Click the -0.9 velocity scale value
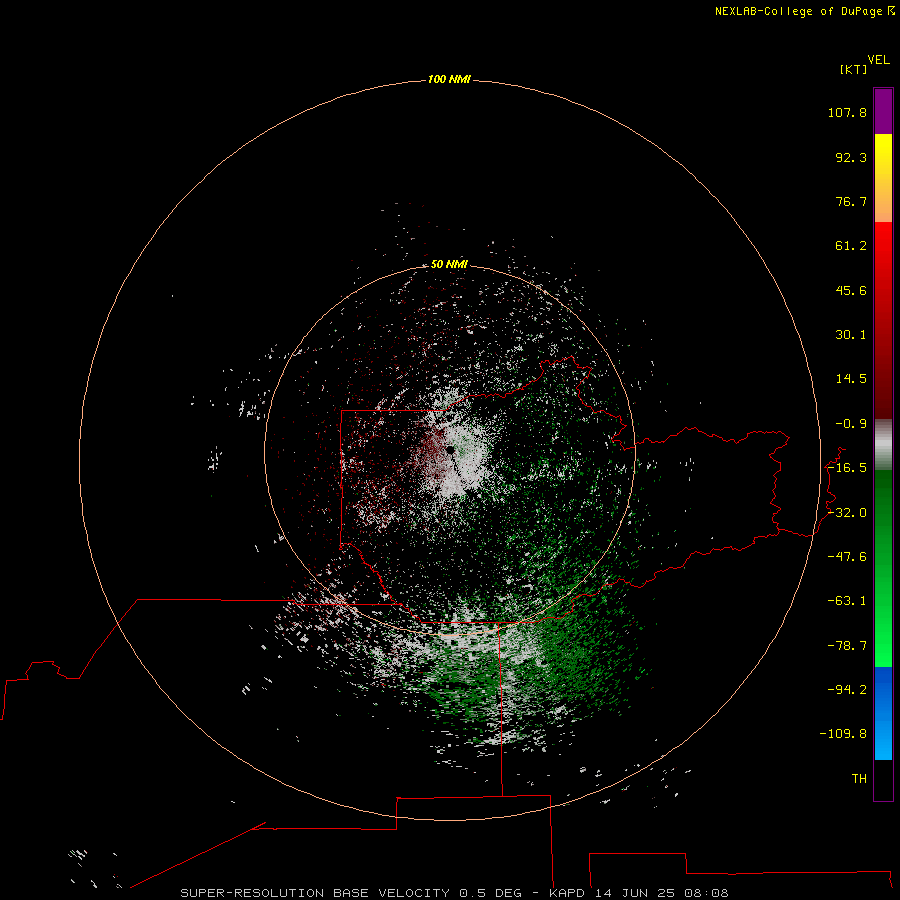The height and width of the screenshot is (900, 900). click(851, 424)
